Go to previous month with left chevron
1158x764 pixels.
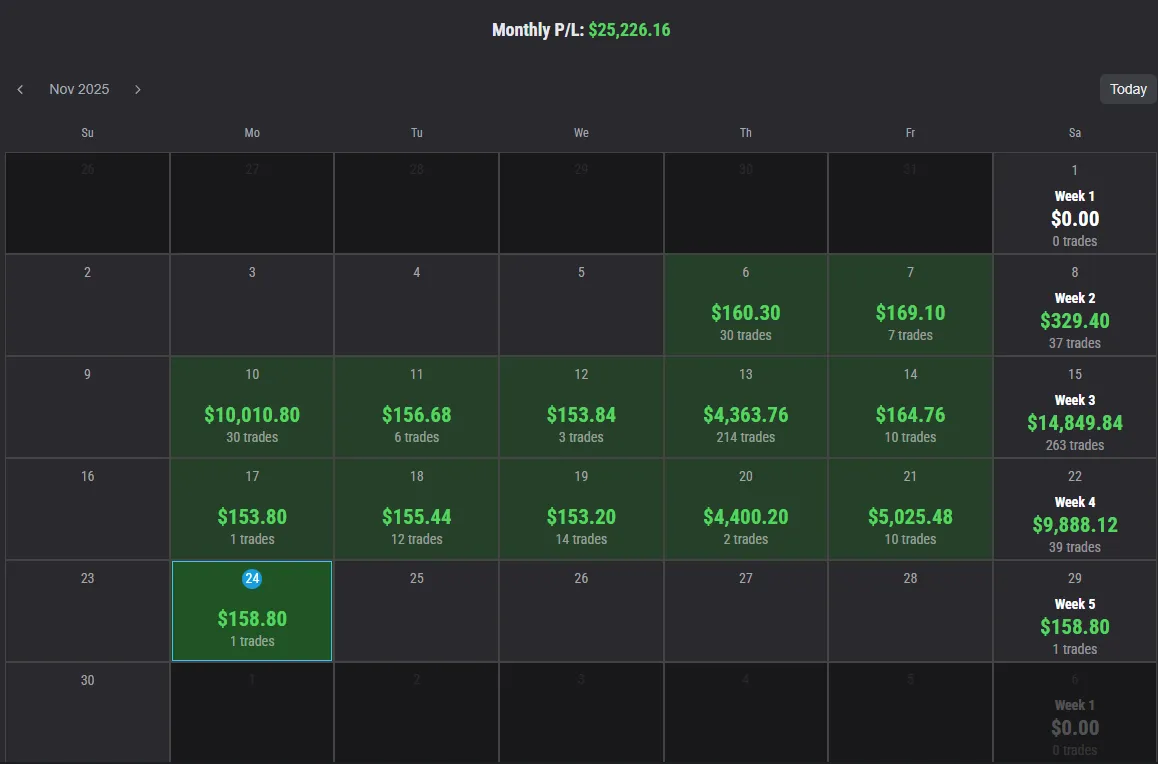[x=20, y=90]
